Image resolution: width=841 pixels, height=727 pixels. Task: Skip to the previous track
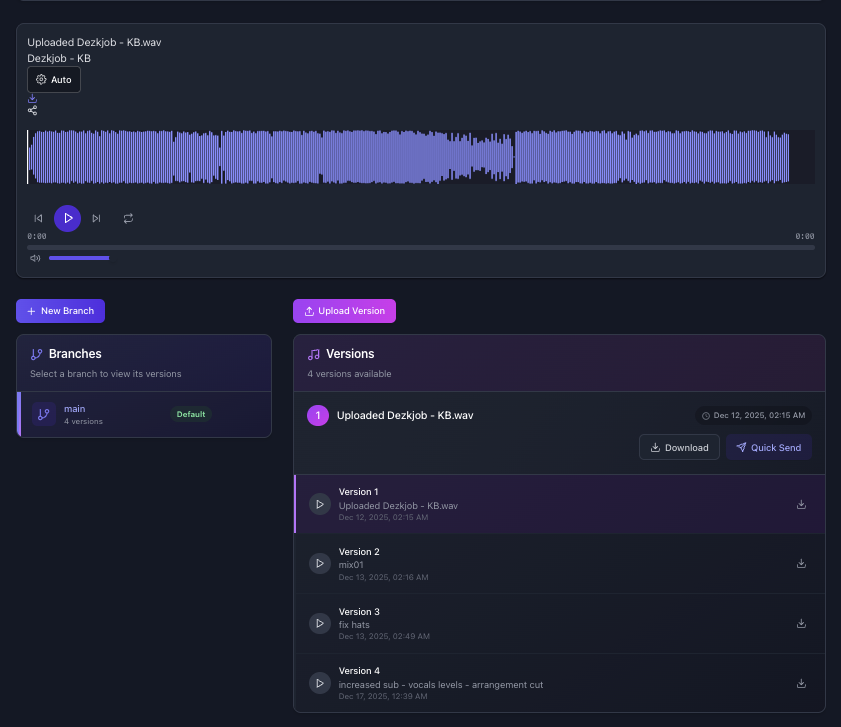[x=38, y=218]
